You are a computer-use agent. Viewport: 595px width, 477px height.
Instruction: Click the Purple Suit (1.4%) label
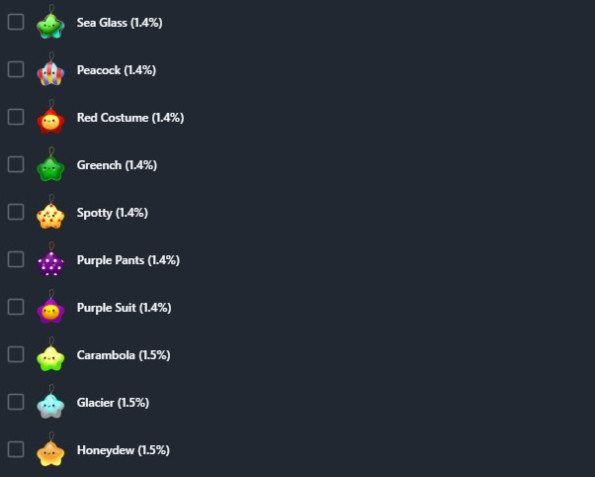124,308
